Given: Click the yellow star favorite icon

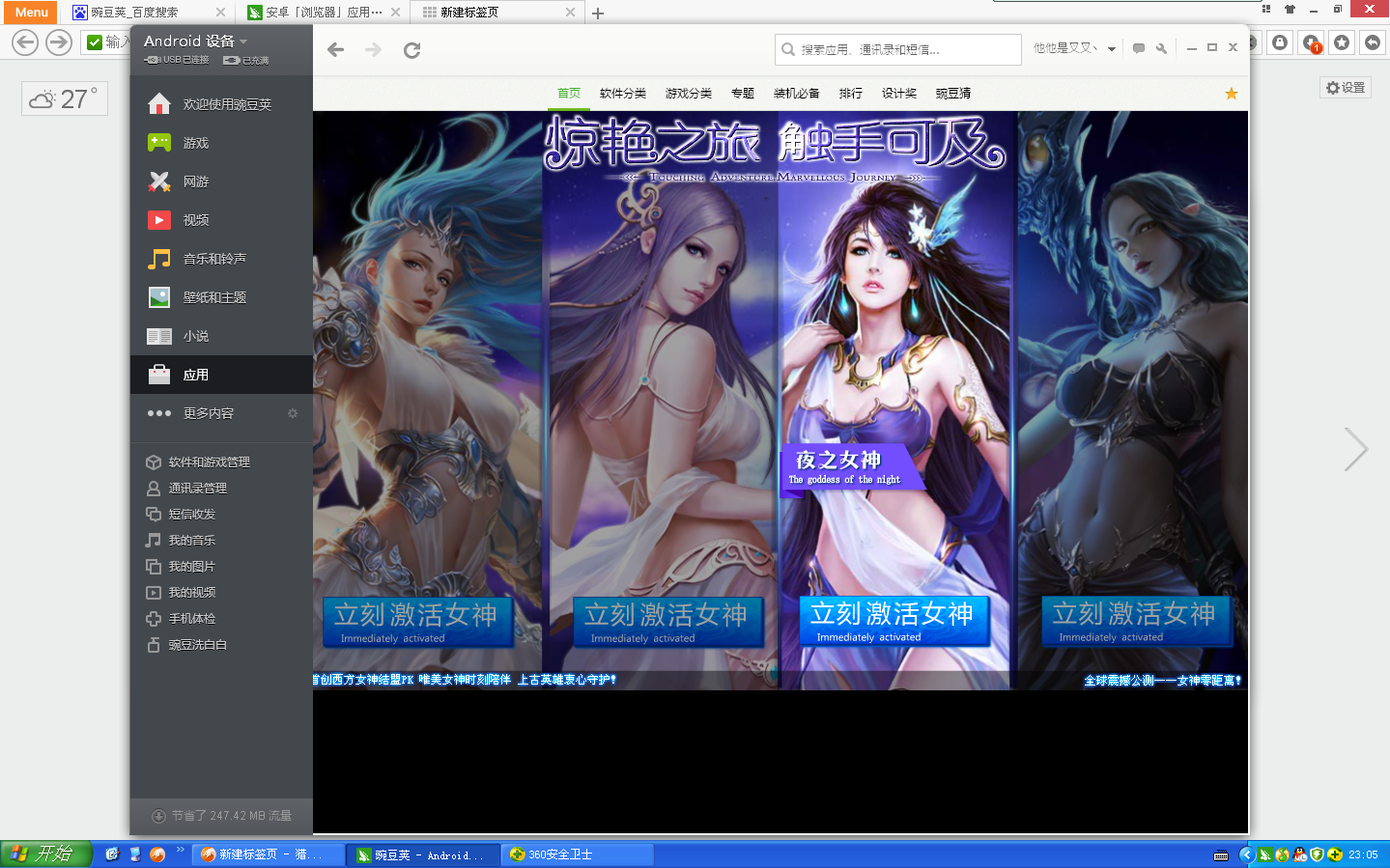Looking at the screenshot, I should click(x=1231, y=94).
